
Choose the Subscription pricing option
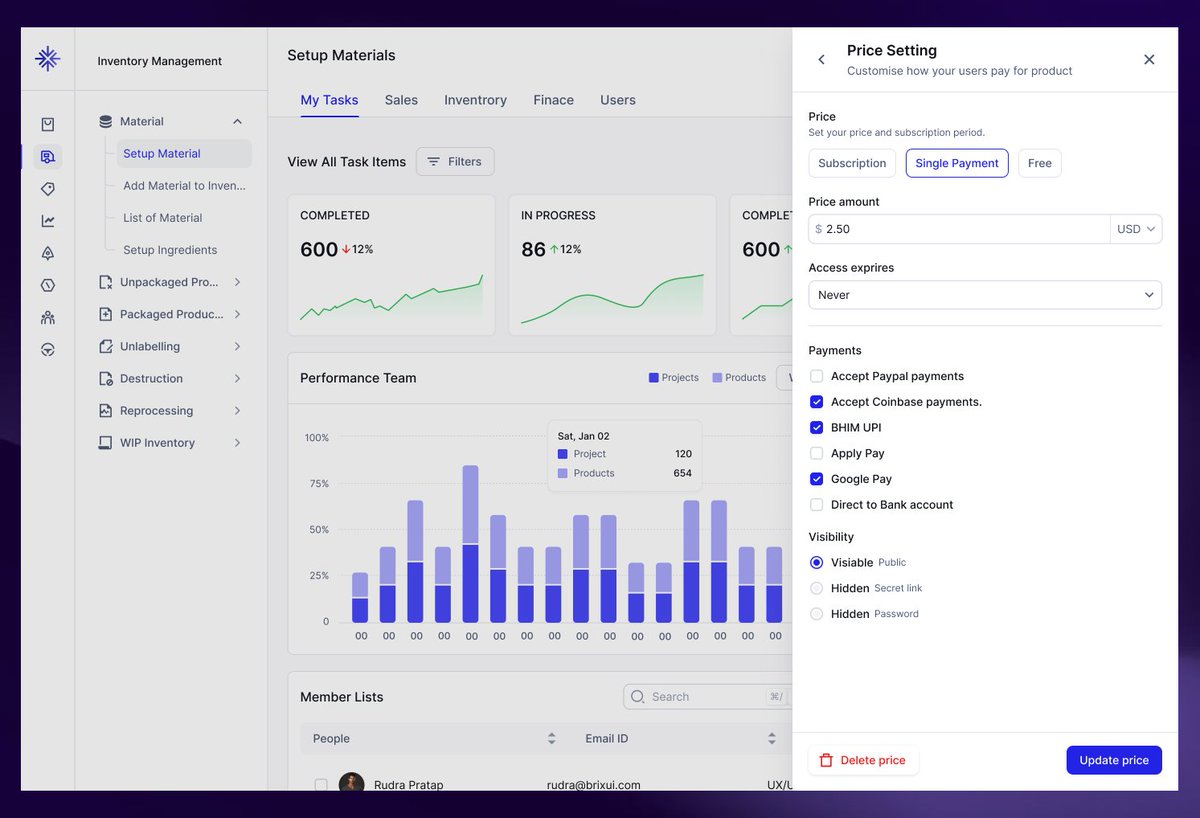pyautogui.click(x=852, y=163)
